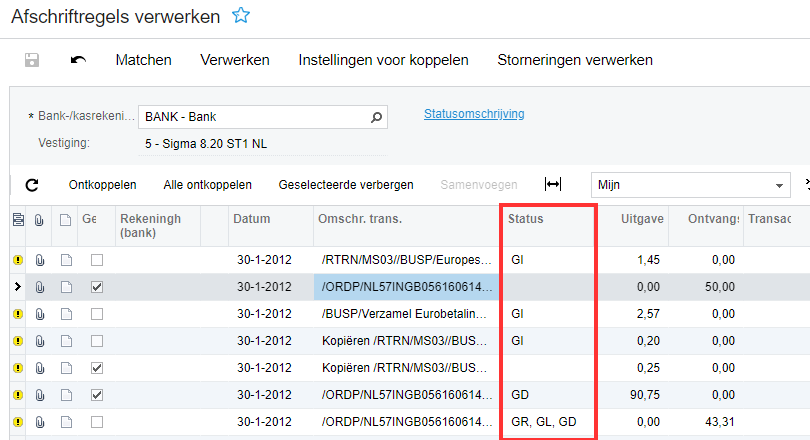The image size is (810, 440).
Task: Uncheck the box on the 50,00 row
Action: (97, 287)
